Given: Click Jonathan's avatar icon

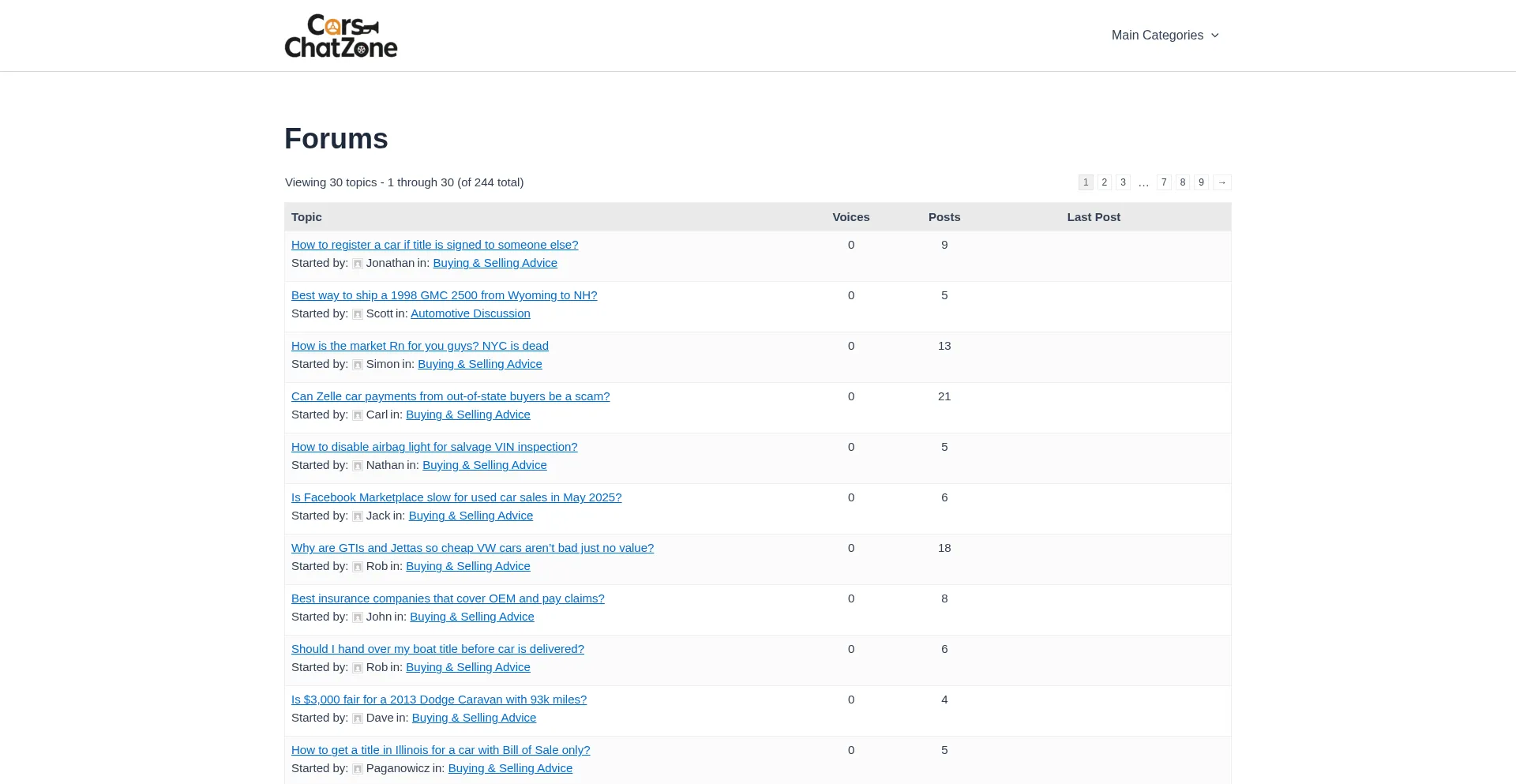Looking at the screenshot, I should point(358,264).
